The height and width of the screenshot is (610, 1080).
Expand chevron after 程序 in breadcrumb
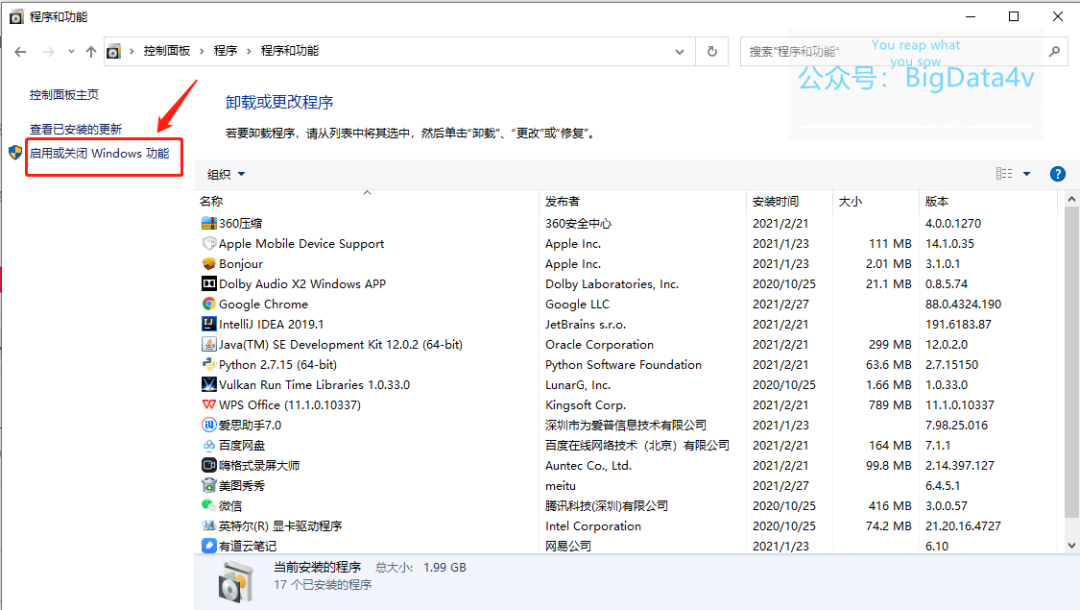point(249,52)
